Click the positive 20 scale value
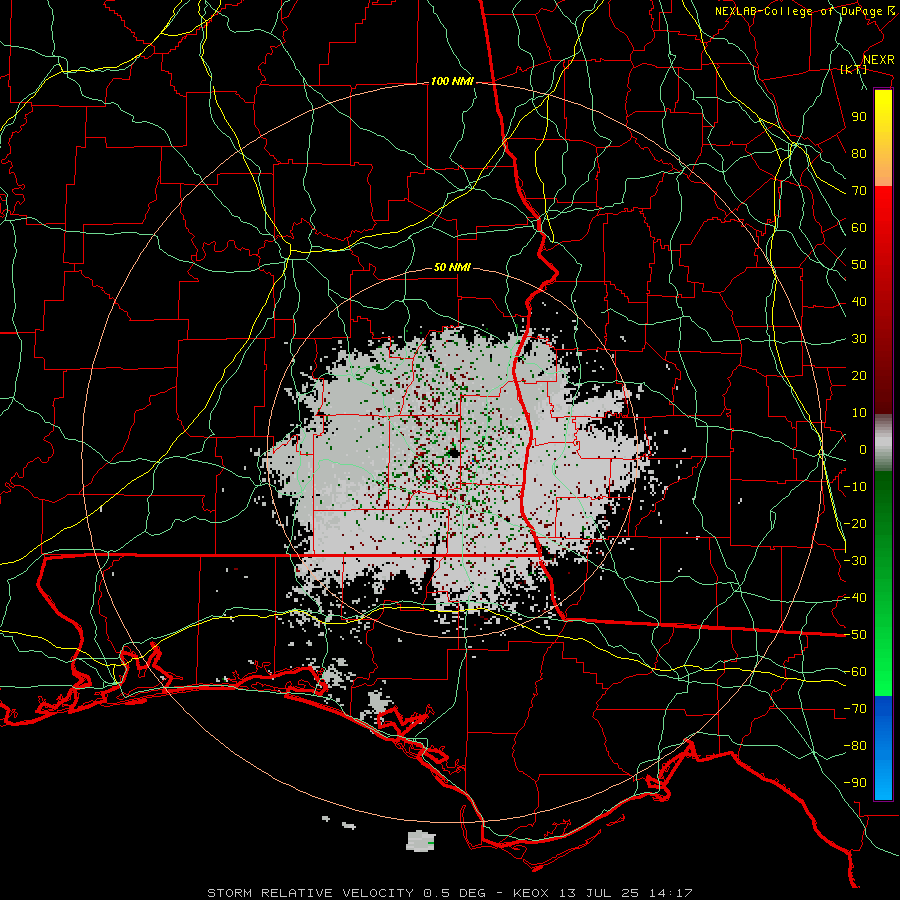This screenshot has height=900, width=900. [x=859, y=376]
